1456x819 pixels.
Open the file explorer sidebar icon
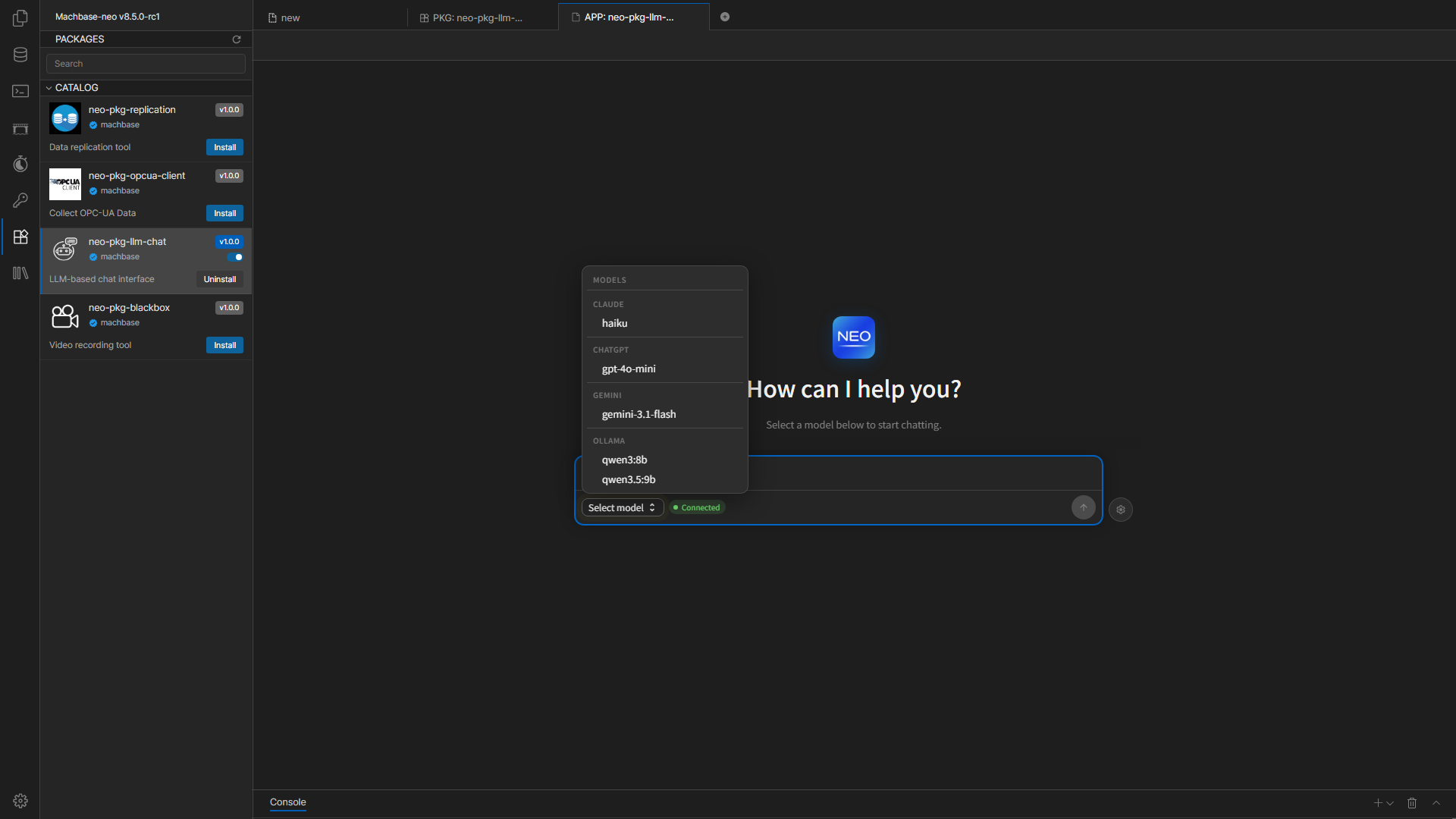[x=20, y=18]
